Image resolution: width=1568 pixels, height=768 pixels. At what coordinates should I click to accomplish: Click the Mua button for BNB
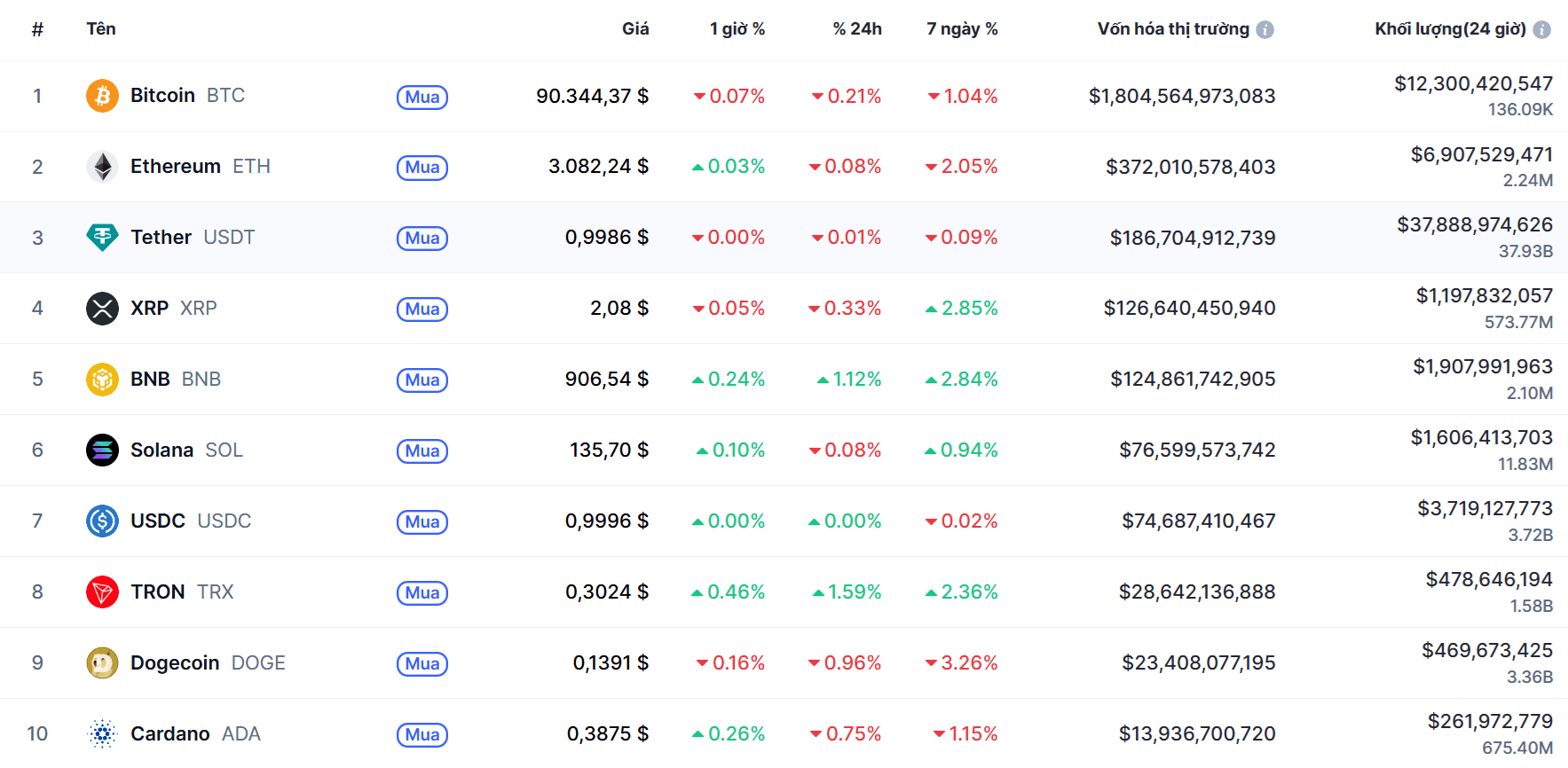(422, 380)
